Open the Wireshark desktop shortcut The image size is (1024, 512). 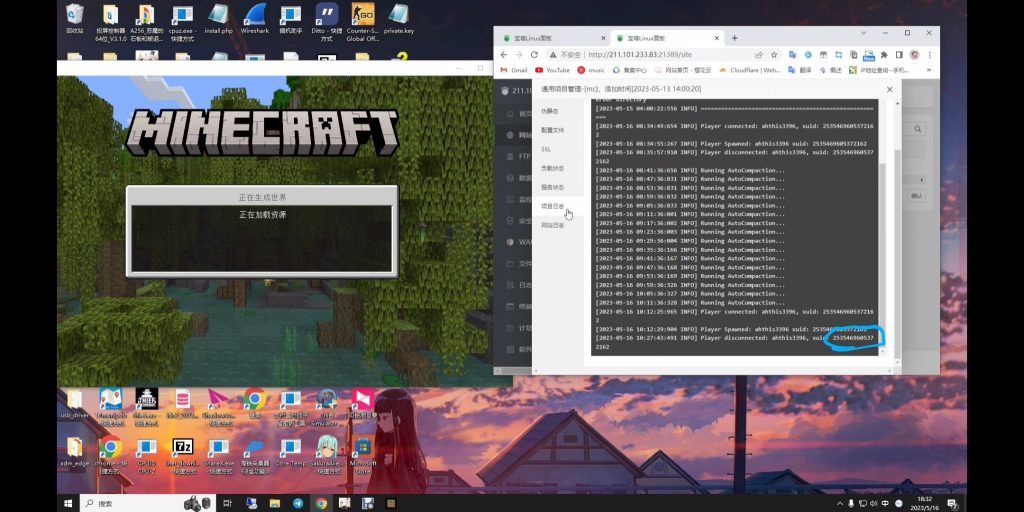coord(254,17)
